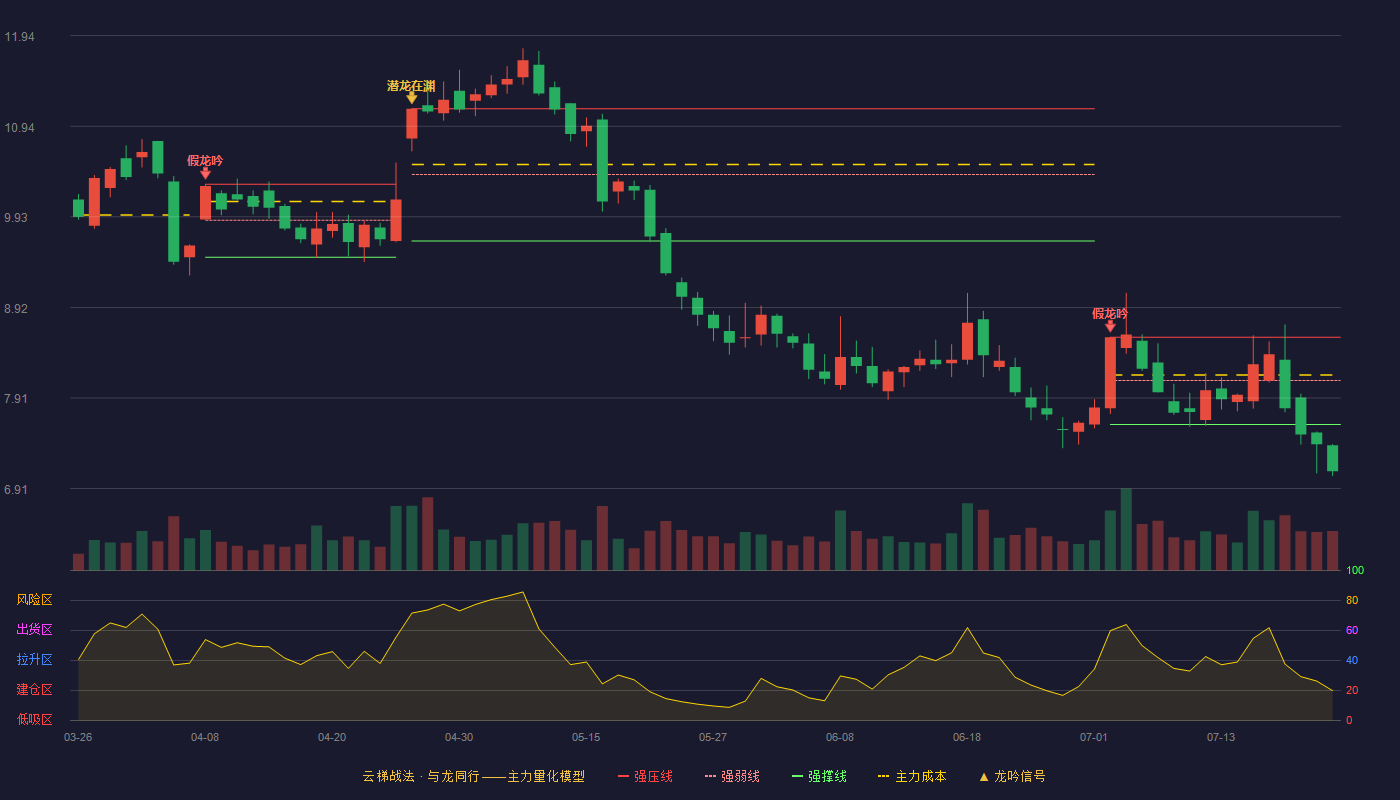This screenshot has height=800, width=1400.
Task: Click the 建仓区 zone label
Action: (34, 690)
